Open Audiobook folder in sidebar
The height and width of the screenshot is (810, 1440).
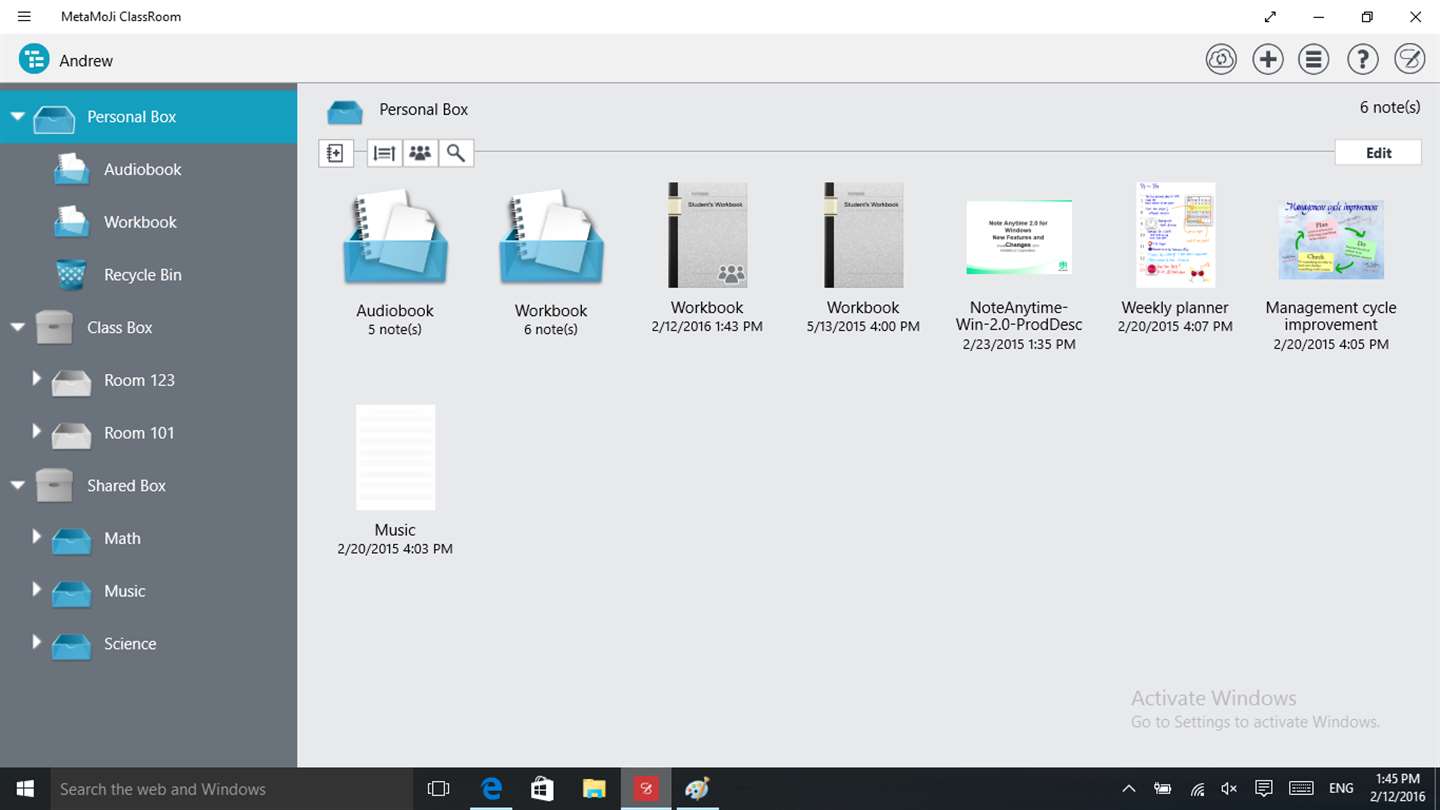[149, 169]
